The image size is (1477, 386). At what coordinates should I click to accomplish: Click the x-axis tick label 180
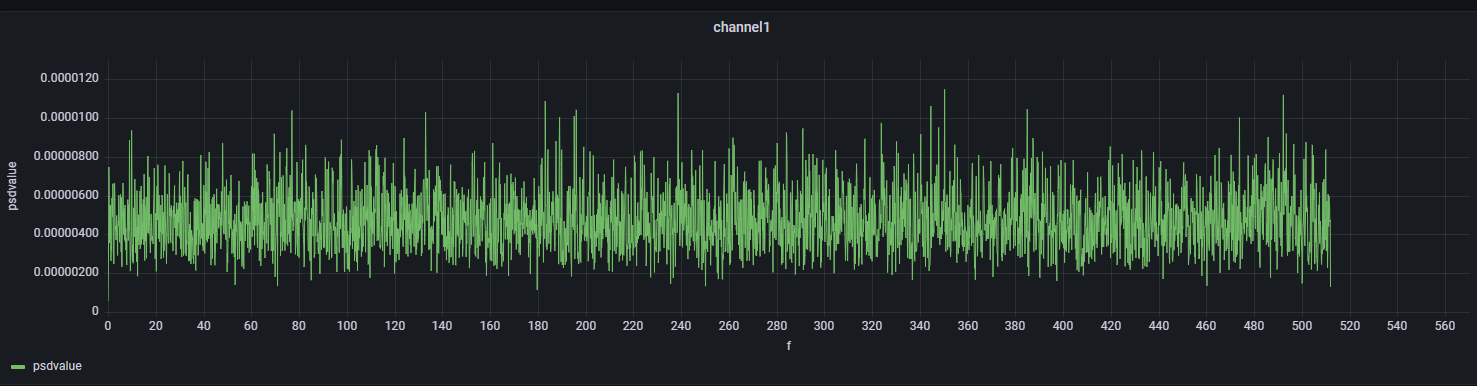pos(538,326)
